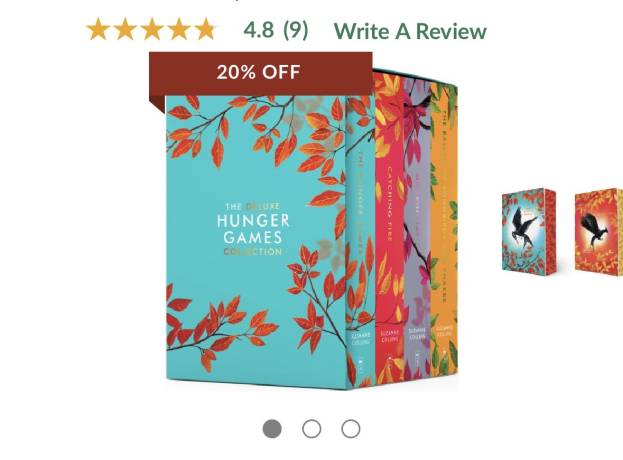Click the first gold rating star

tap(98, 29)
